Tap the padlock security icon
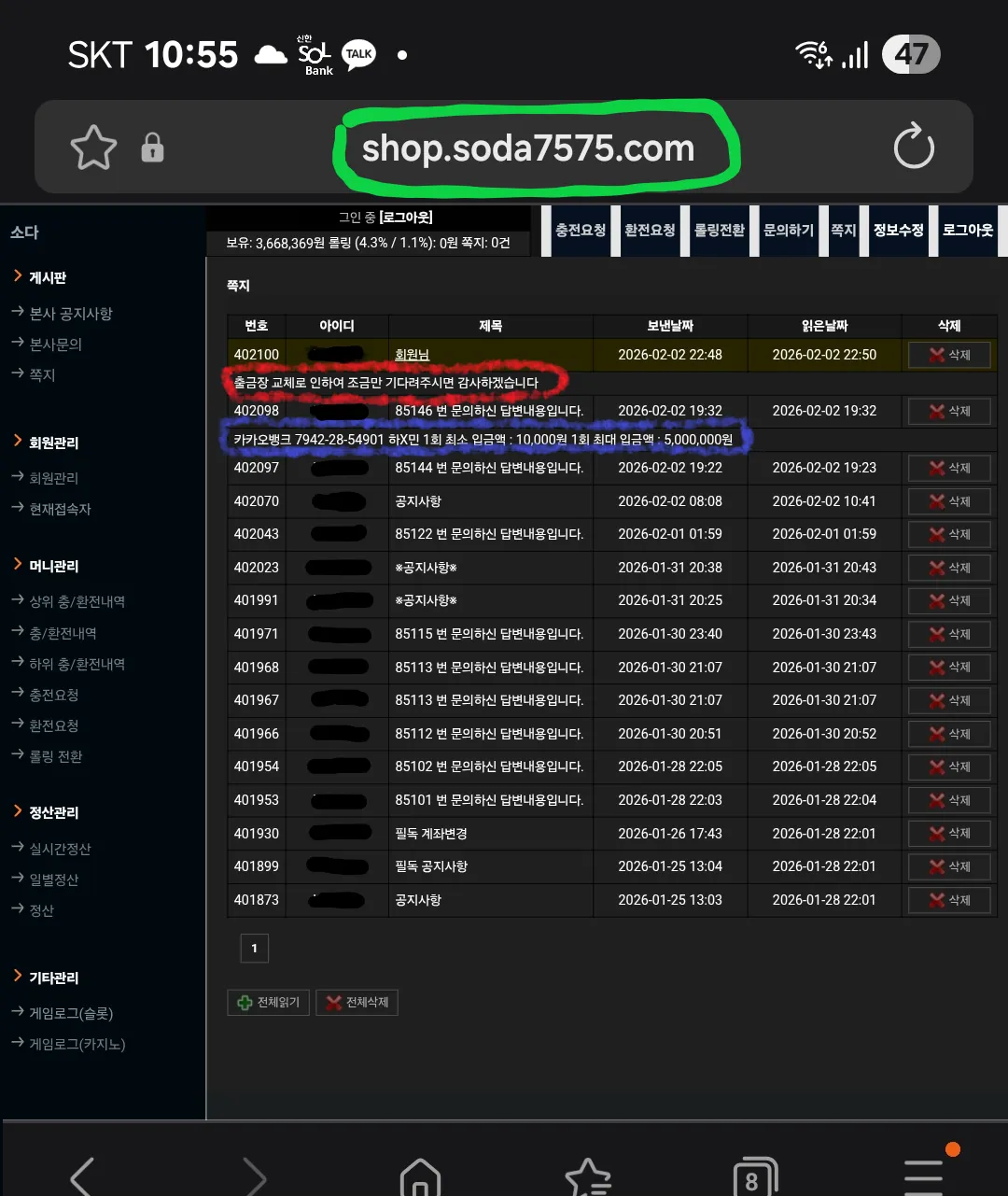Viewport: 1008px width, 1196px height. [x=152, y=148]
